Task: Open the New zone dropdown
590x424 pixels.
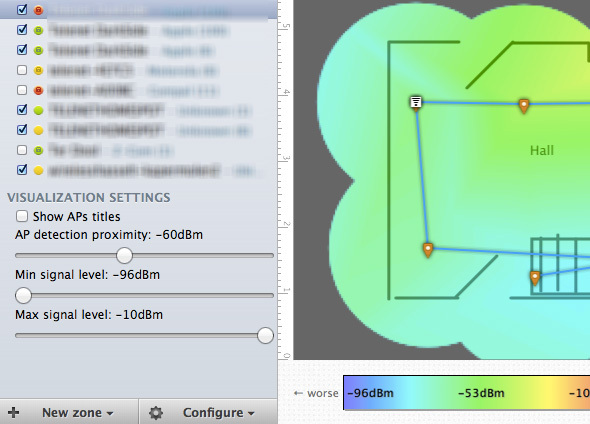Action: [x=78, y=413]
